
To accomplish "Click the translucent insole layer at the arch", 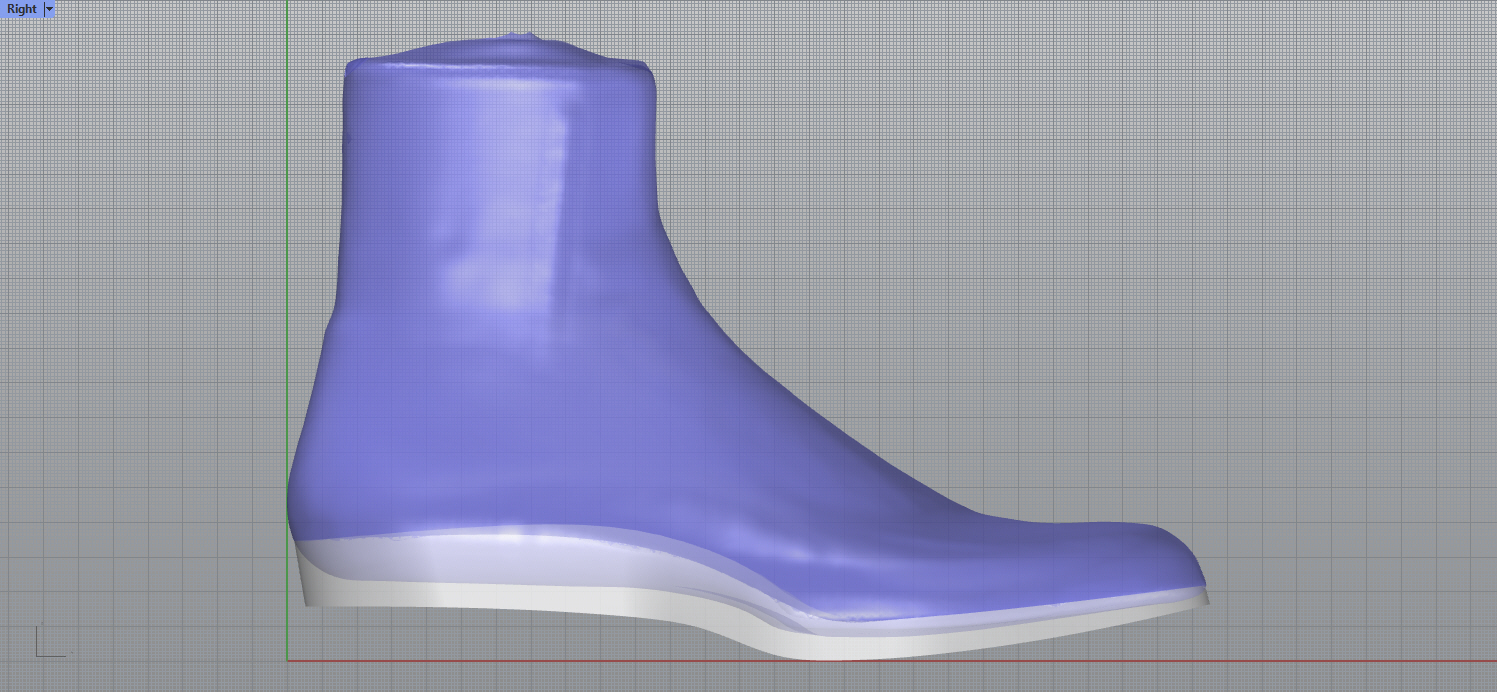I will click(700, 570).
